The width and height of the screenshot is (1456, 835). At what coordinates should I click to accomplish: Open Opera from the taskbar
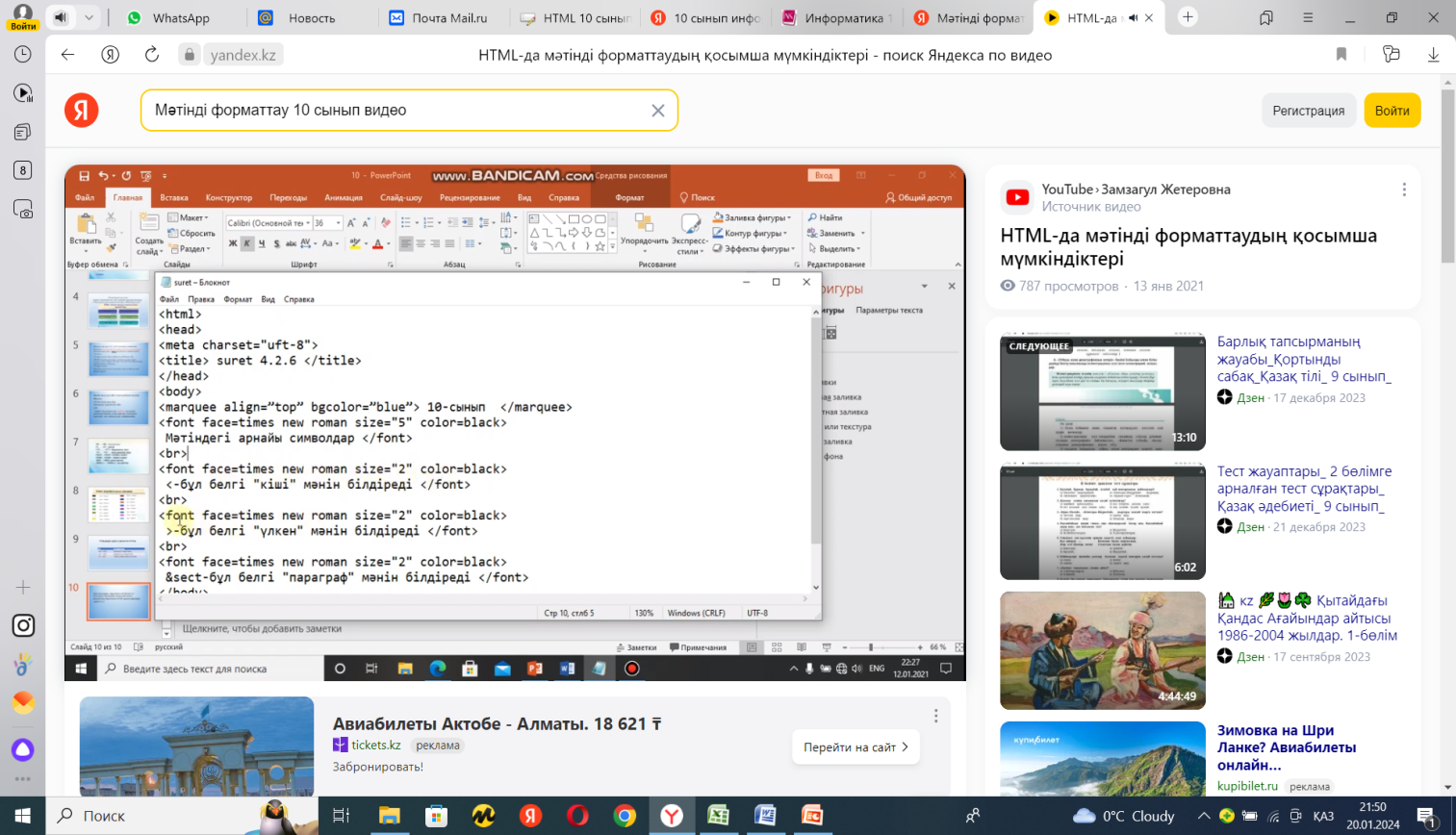[x=577, y=816]
